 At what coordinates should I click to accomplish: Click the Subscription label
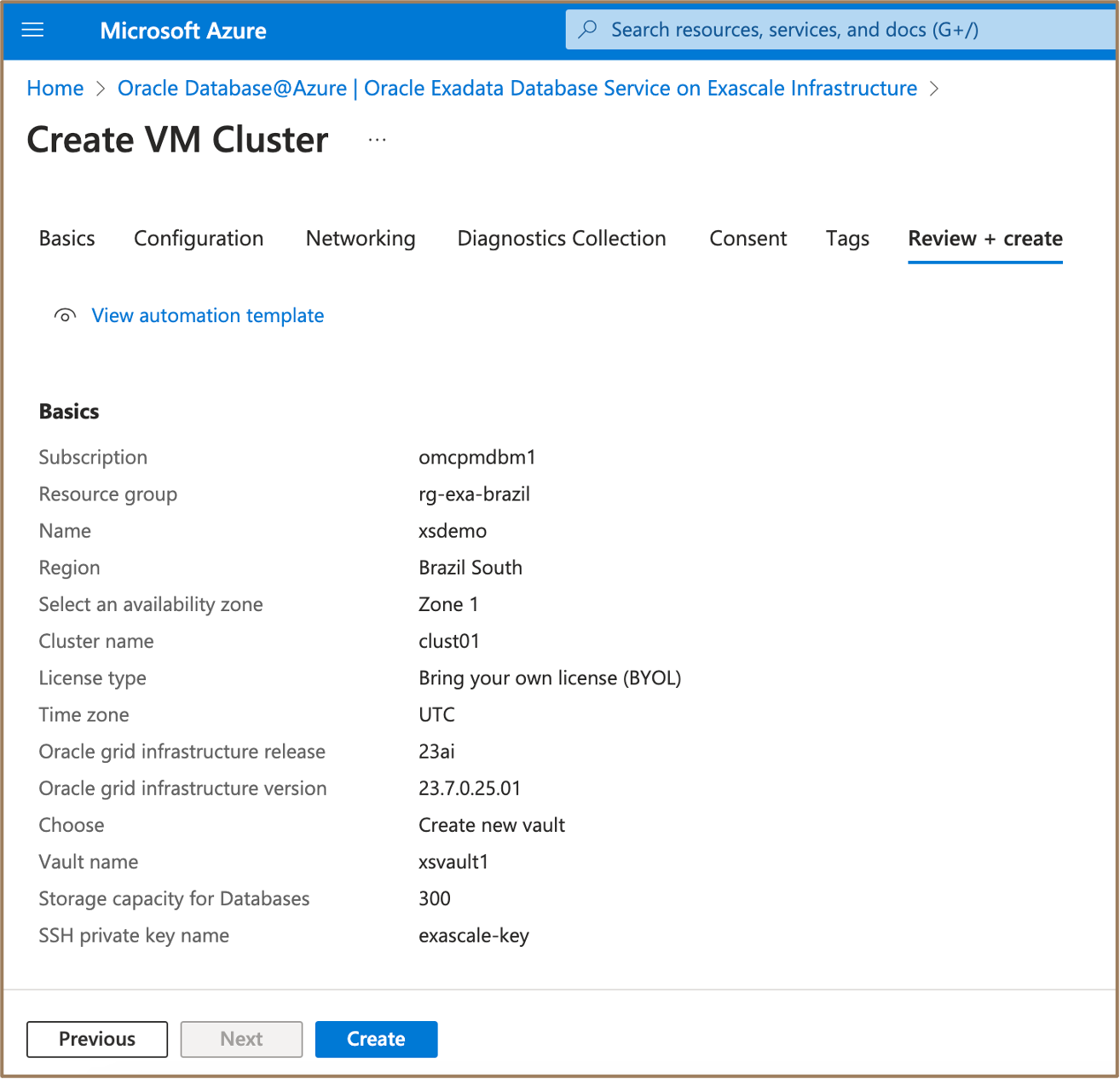93,458
